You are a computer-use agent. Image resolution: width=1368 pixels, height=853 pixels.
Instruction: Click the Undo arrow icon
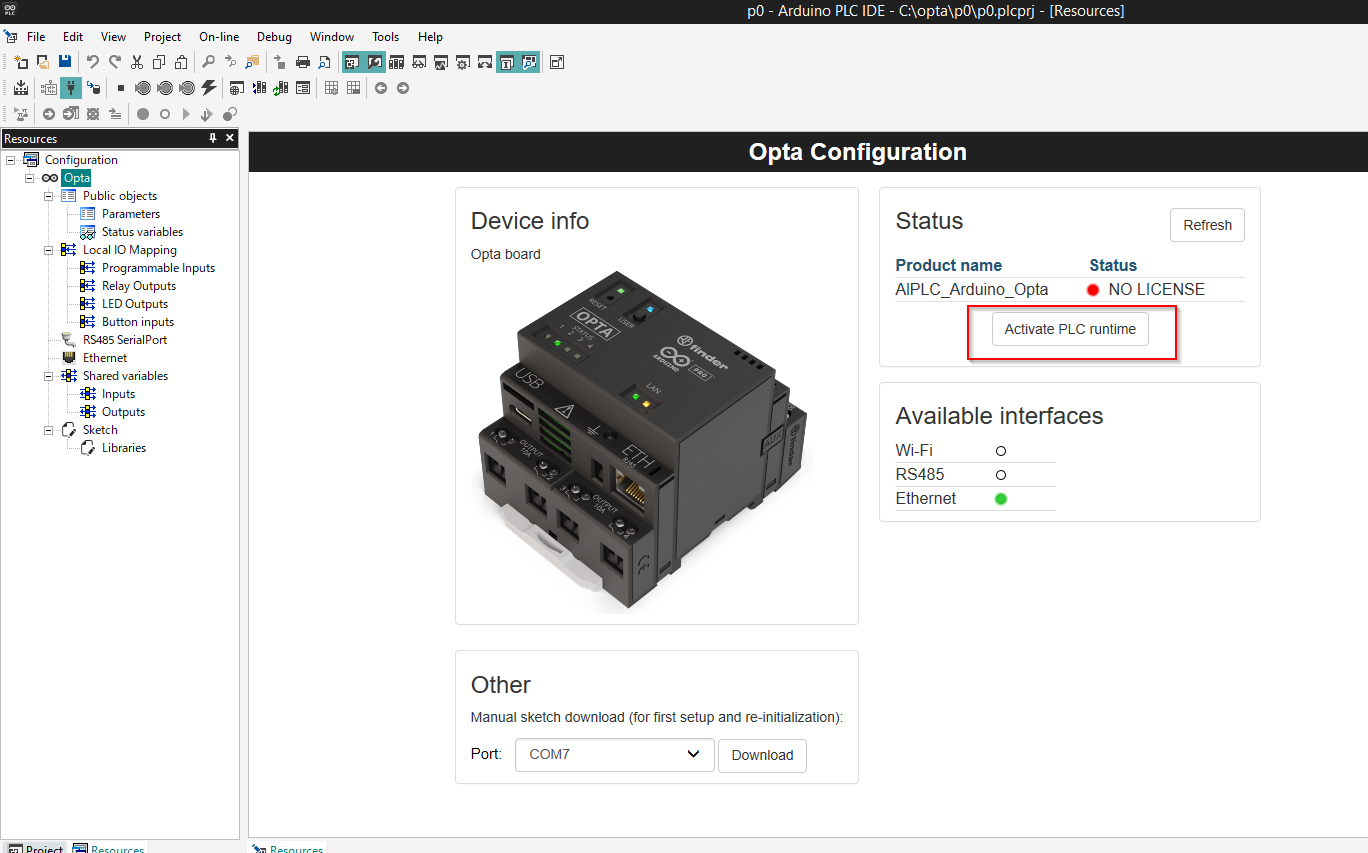(x=93, y=62)
